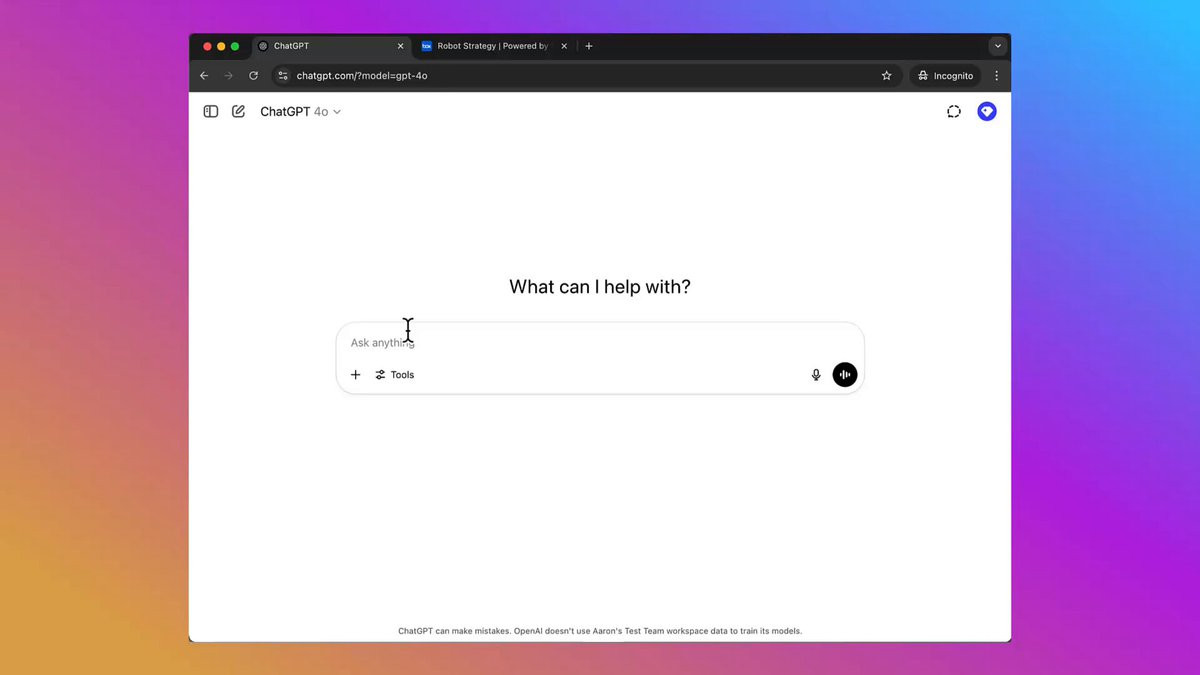The height and width of the screenshot is (675, 1200).
Task: Turn on temporary chat via the dashed circle icon
Action: (x=954, y=112)
